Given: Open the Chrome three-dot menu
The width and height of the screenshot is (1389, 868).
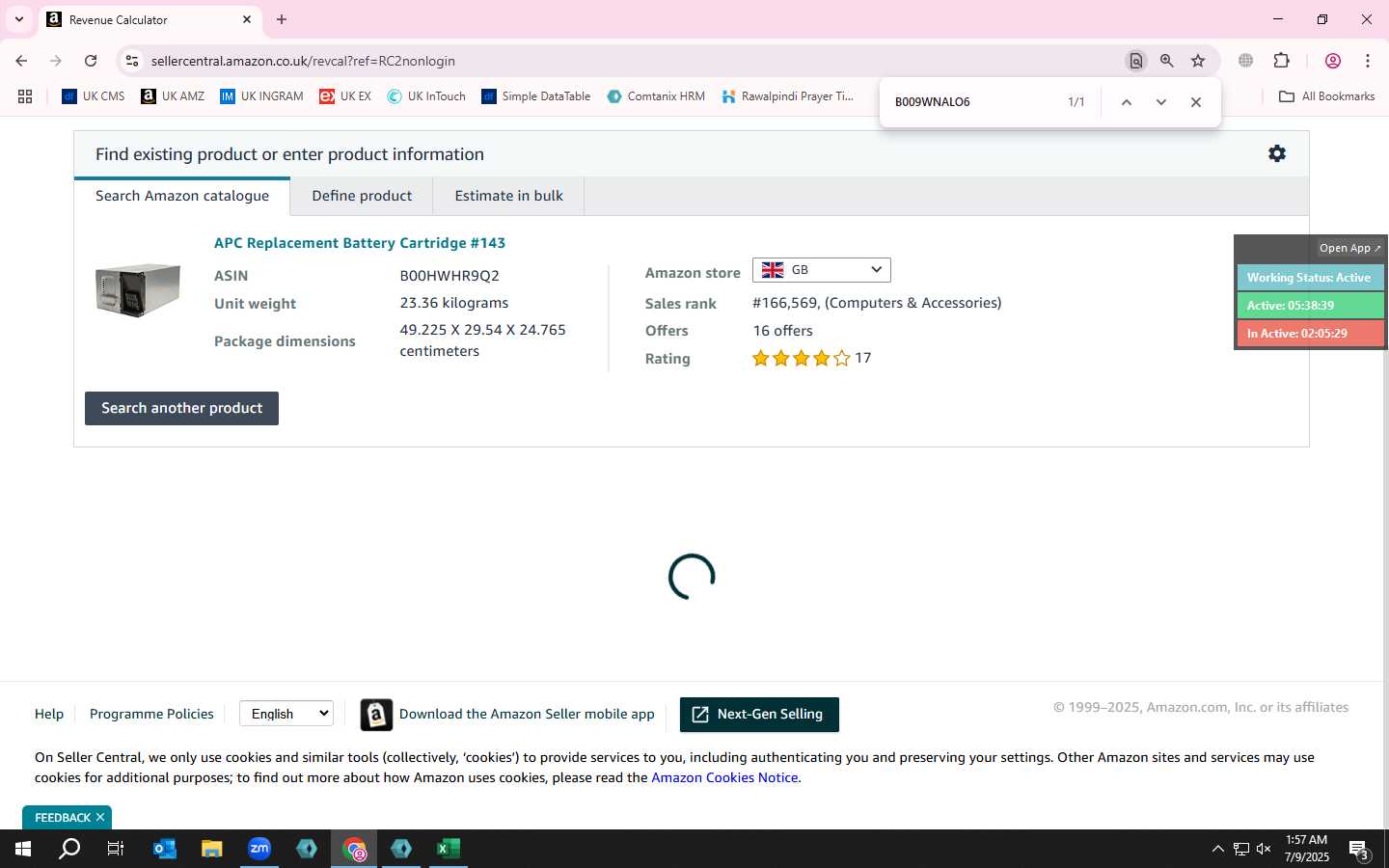Looking at the screenshot, I should click(1368, 61).
